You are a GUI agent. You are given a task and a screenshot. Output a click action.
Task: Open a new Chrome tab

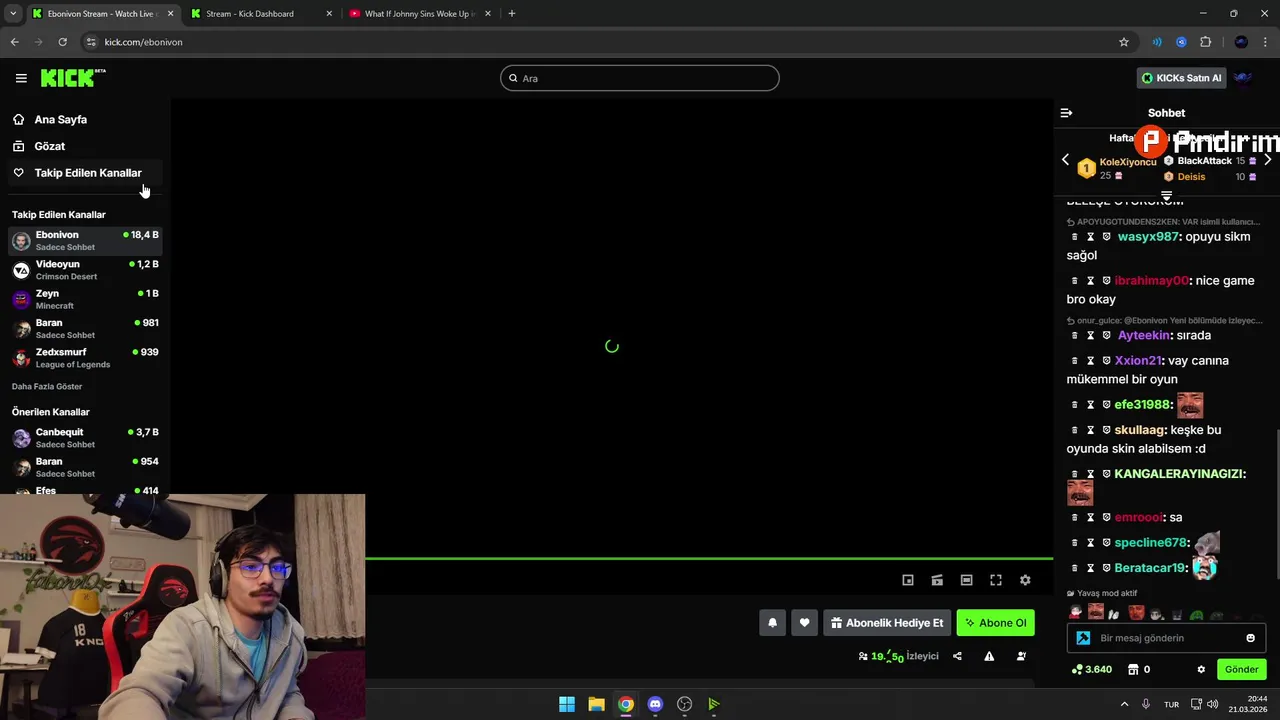tap(512, 14)
